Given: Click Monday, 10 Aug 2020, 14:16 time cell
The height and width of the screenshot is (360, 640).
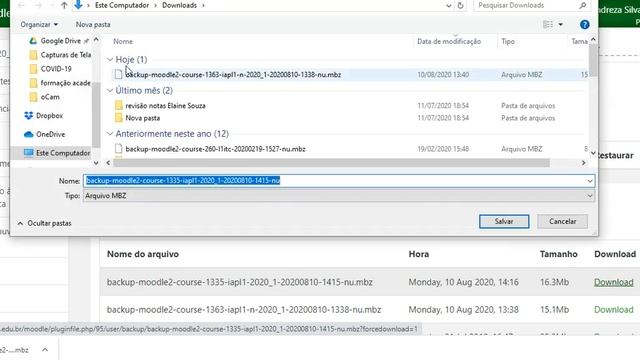Looking at the screenshot, I should coord(463,282).
